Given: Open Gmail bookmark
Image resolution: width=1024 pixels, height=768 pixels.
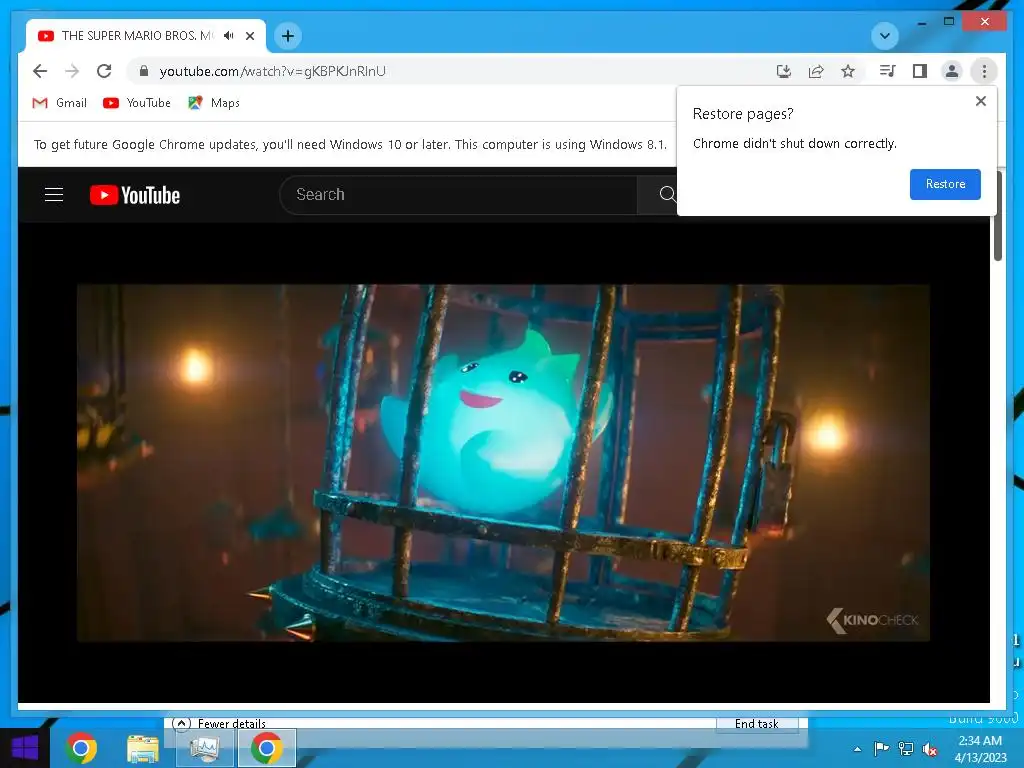Looking at the screenshot, I should (x=59, y=103).
